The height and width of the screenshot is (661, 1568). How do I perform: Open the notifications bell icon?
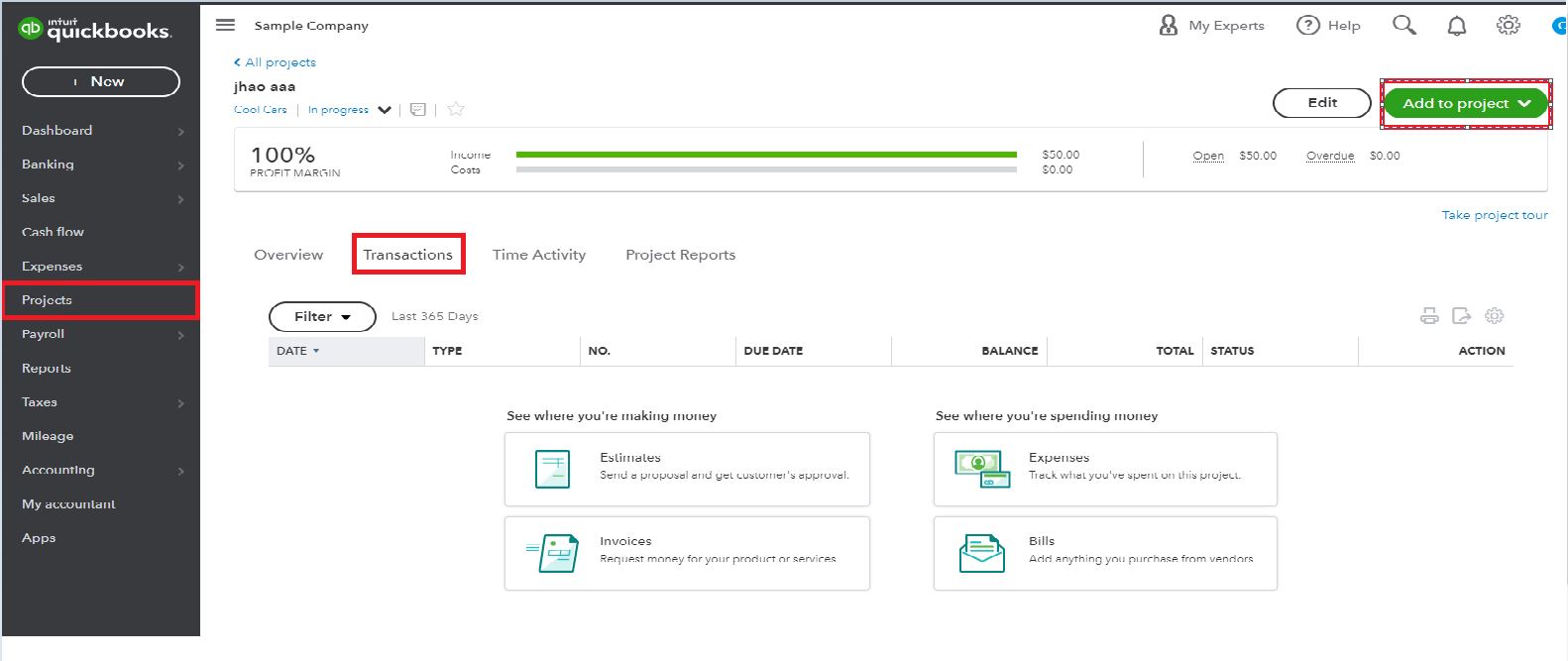1456,26
